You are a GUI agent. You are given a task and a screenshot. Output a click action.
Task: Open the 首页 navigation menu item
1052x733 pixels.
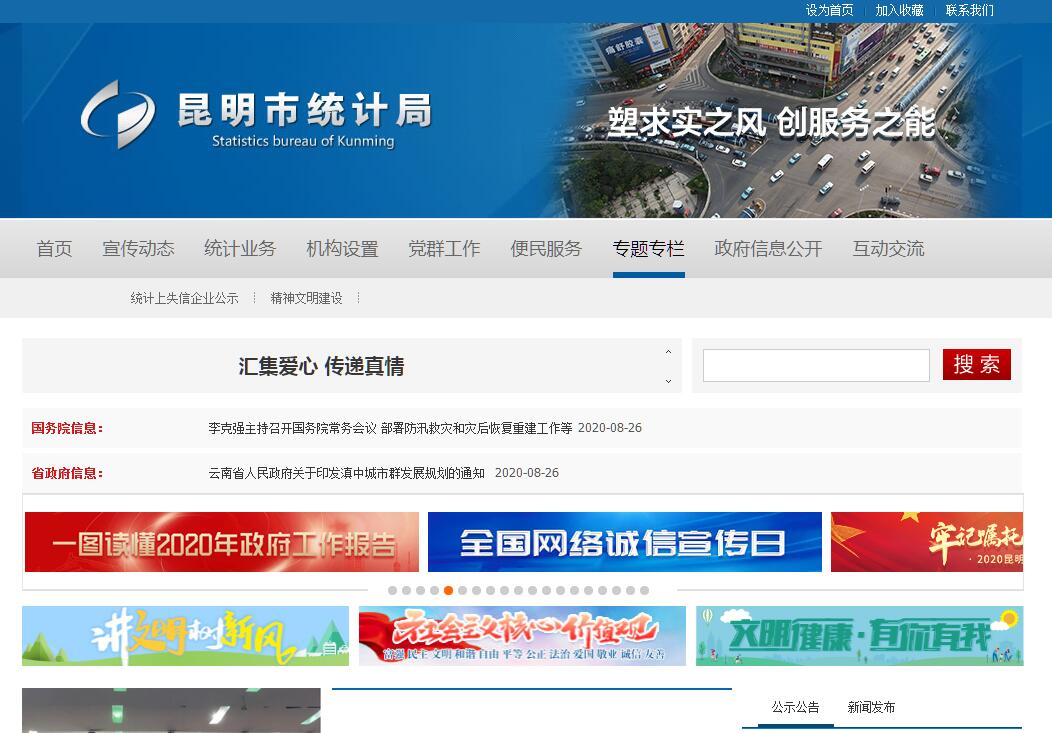54,249
